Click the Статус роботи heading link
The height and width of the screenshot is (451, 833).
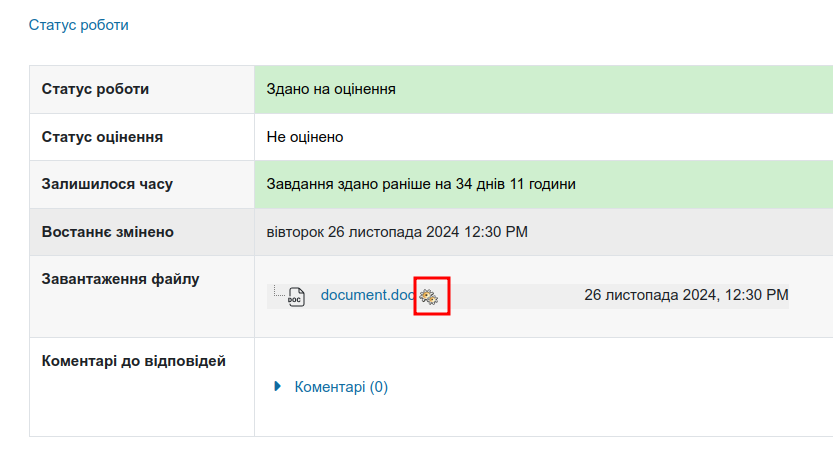click(79, 25)
